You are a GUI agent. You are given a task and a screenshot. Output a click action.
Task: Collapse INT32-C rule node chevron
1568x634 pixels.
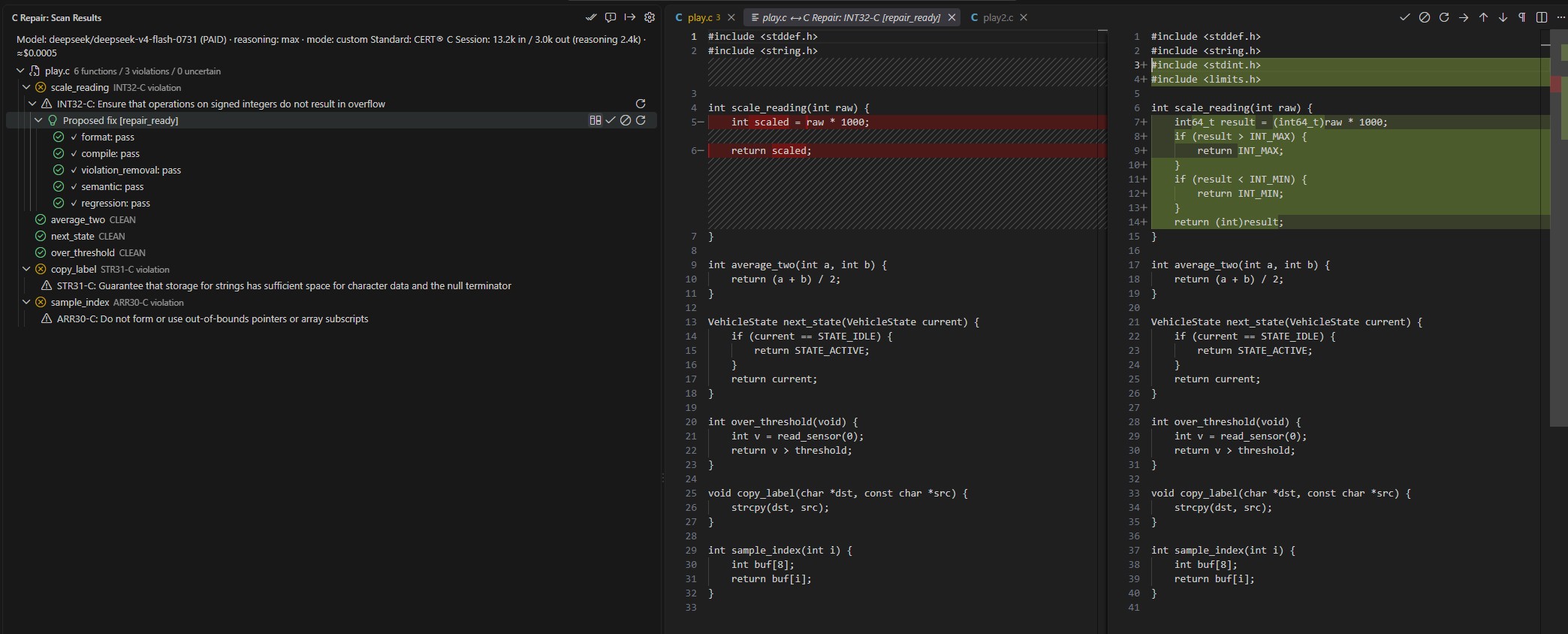[x=32, y=104]
